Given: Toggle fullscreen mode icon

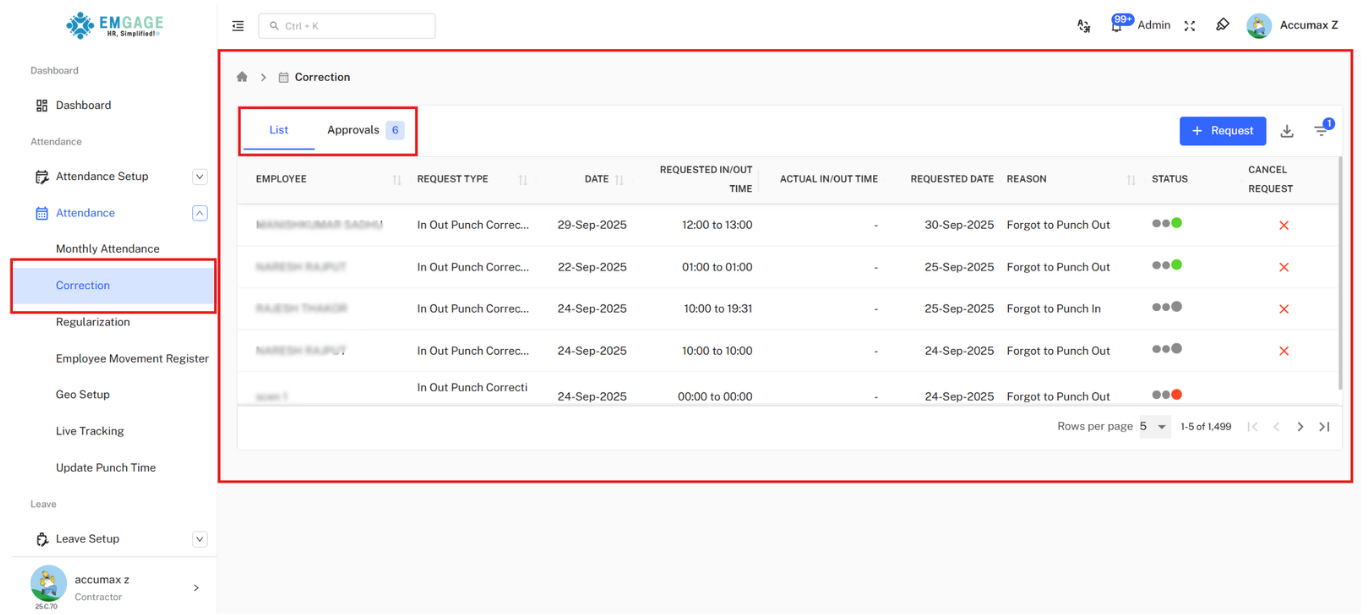Looking at the screenshot, I should tap(1190, 26).
